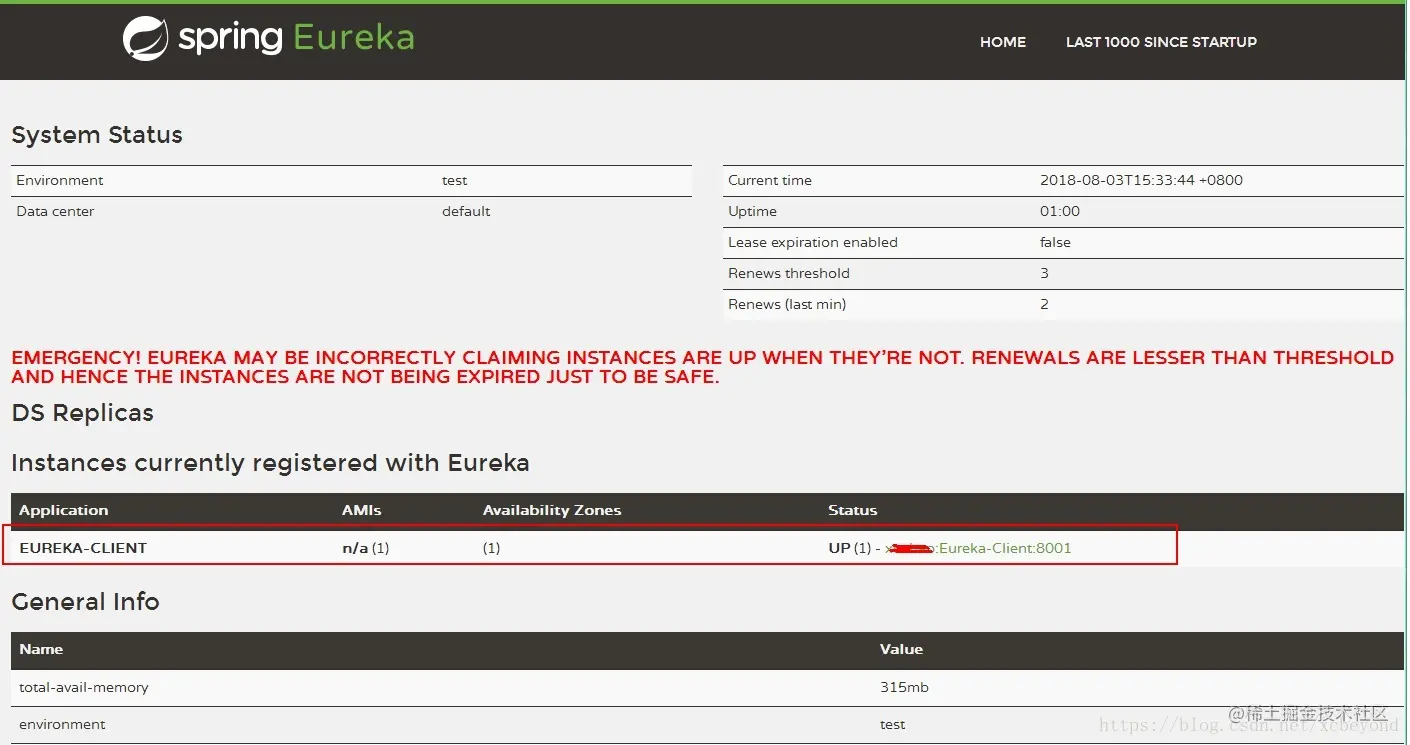The width and height of the screenshot is (1410, 745).
Task: Click the red EMERGENCY warning message
Action: (702, 367)
